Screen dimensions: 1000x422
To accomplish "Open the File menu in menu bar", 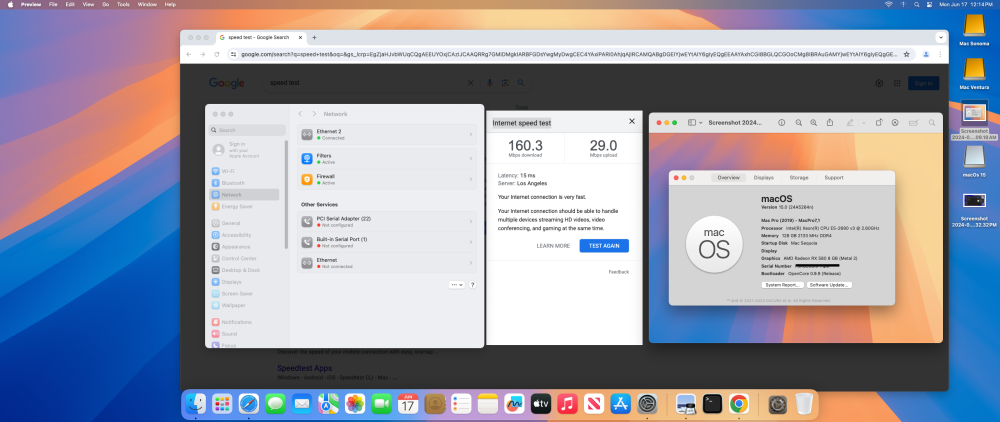I will tap(53, 4).
